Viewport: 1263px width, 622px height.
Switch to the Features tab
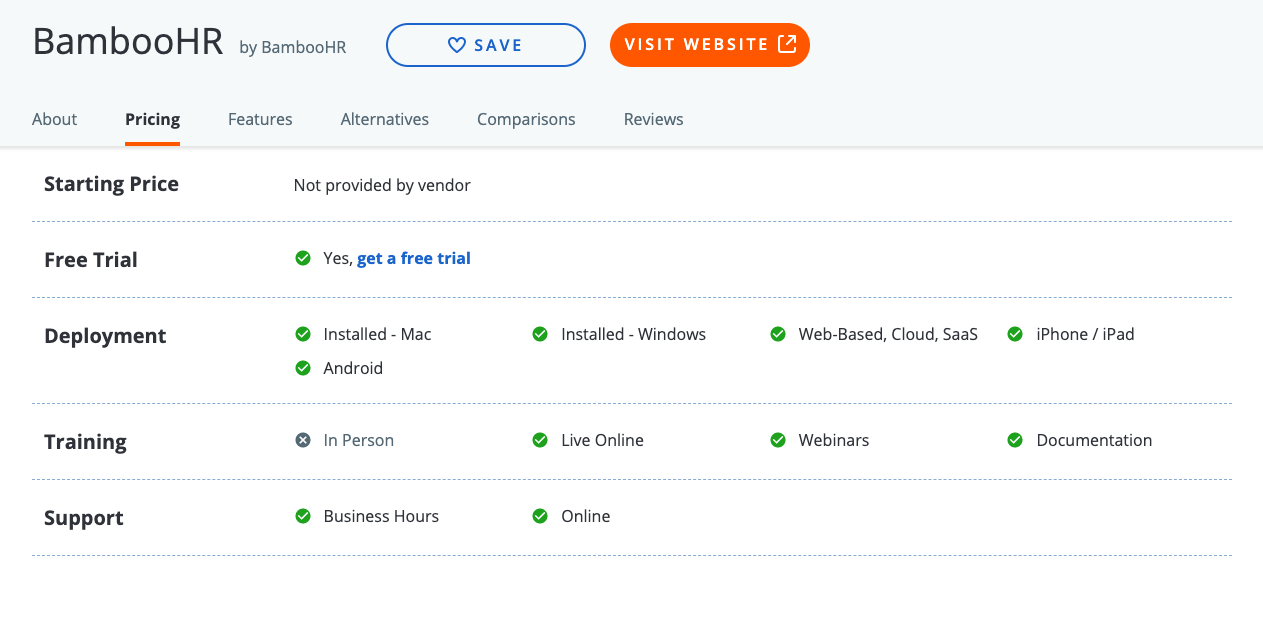coord(260,119)
